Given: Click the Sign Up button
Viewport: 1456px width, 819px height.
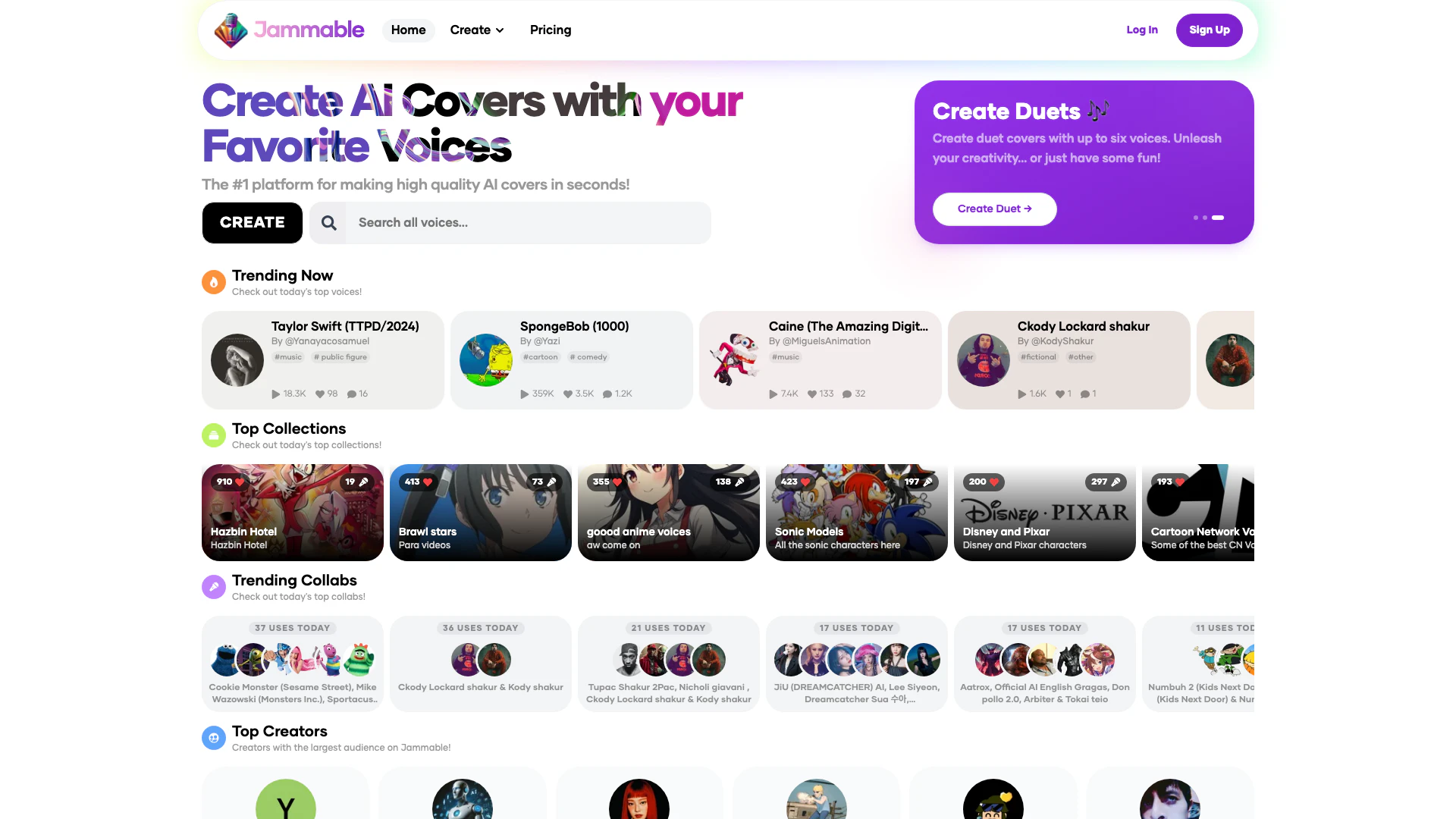Looking at the screenshot, I should click(1210, 30).
